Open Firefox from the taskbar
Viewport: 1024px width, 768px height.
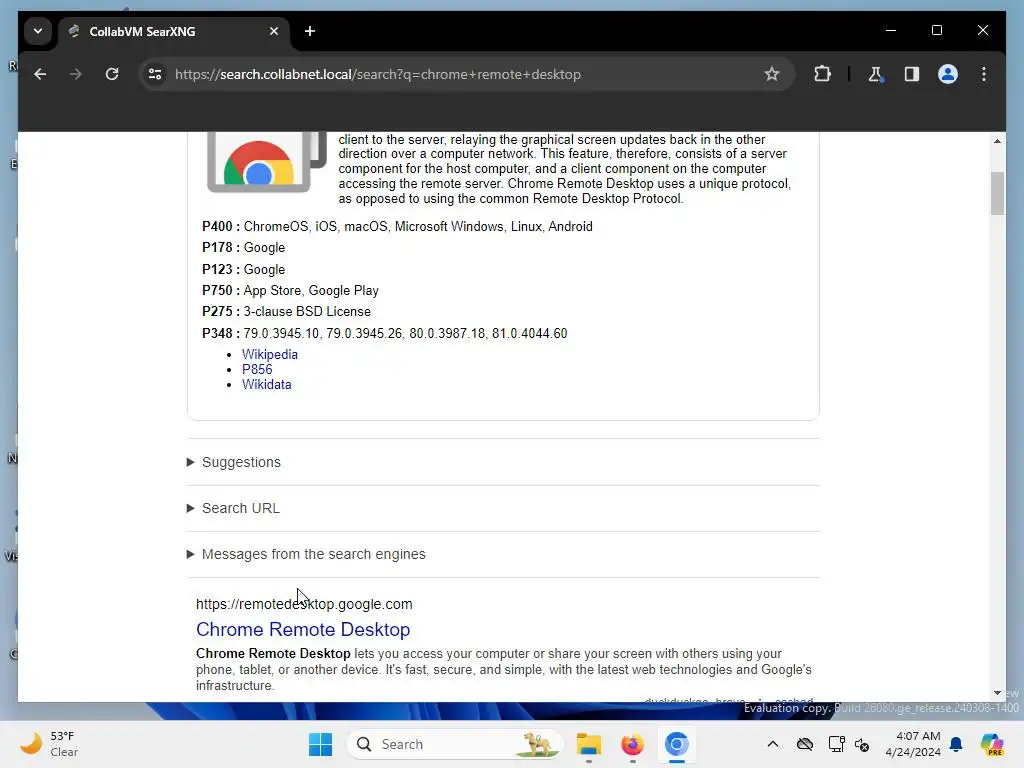pos(632,744)
